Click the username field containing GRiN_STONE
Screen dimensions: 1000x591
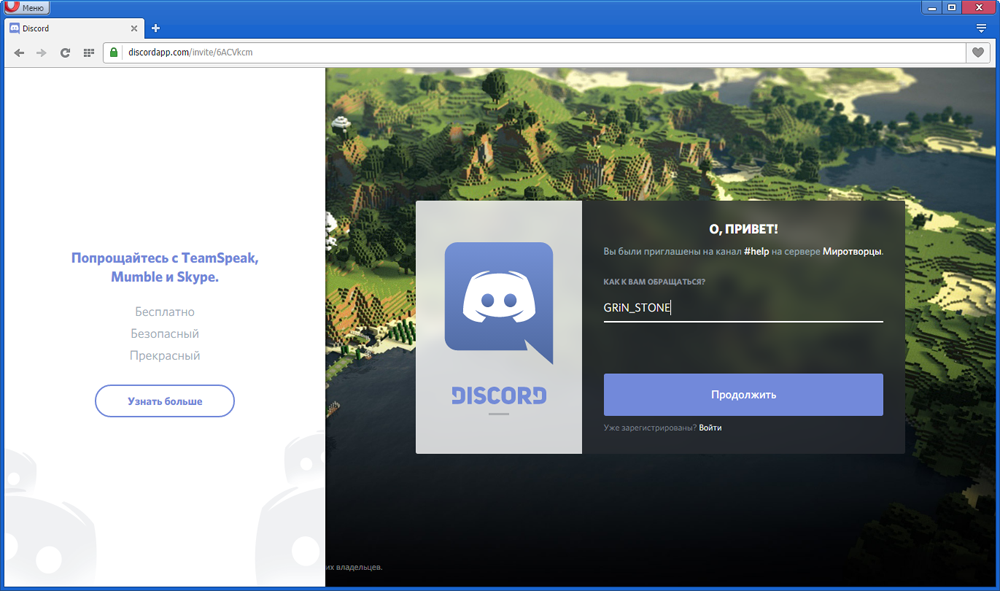[743, 308]
